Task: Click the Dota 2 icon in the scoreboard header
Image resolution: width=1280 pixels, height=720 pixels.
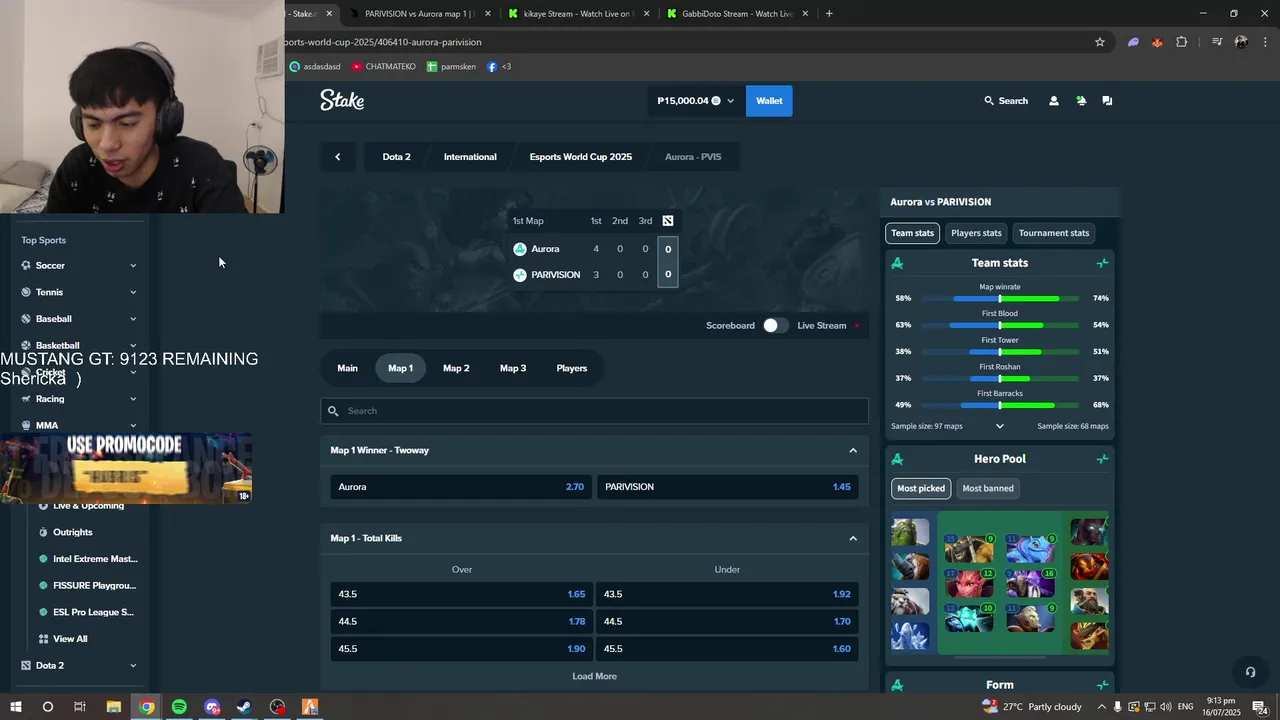Action: click(668, 221)
